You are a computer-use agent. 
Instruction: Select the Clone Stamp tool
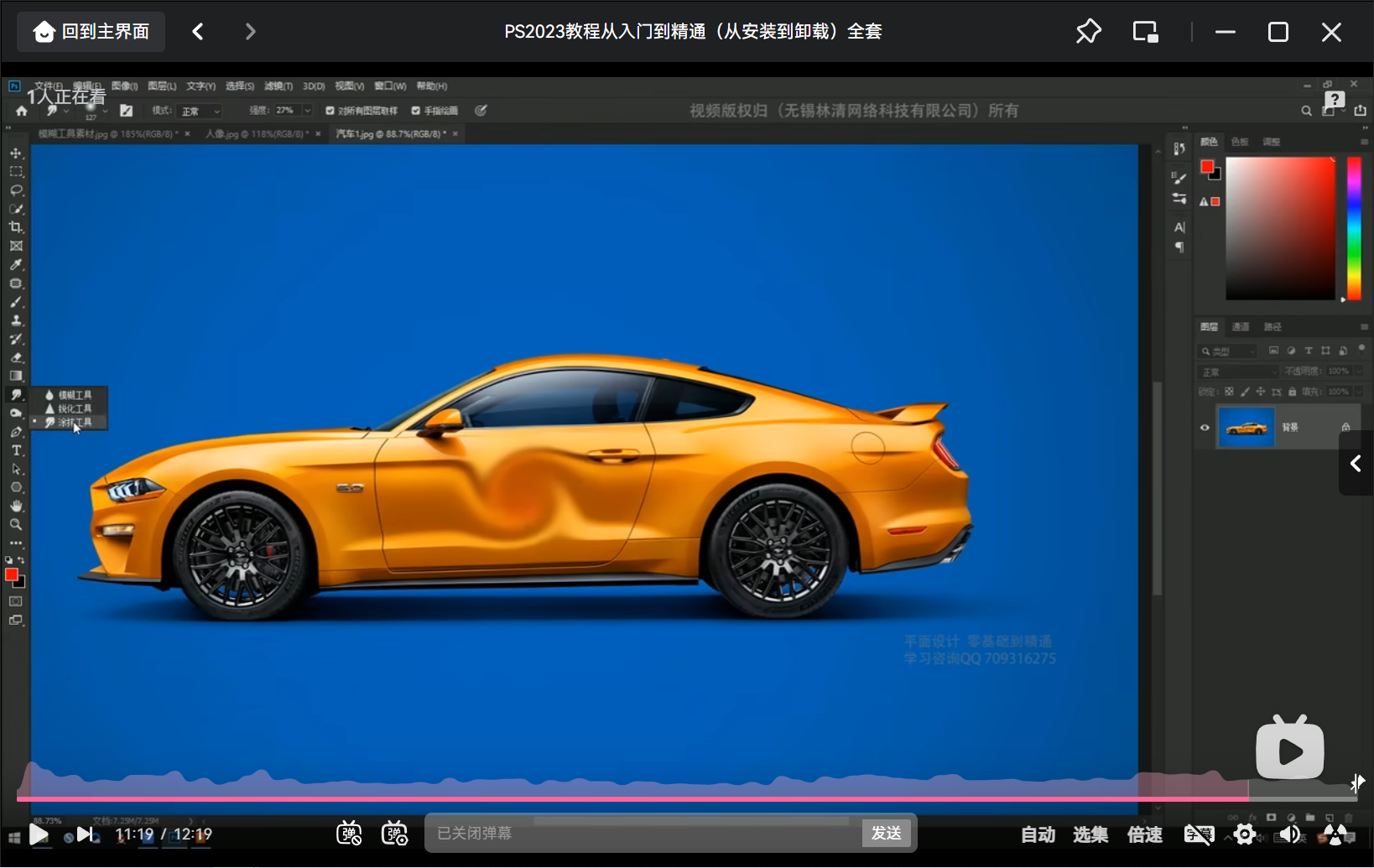coord(16,320)
